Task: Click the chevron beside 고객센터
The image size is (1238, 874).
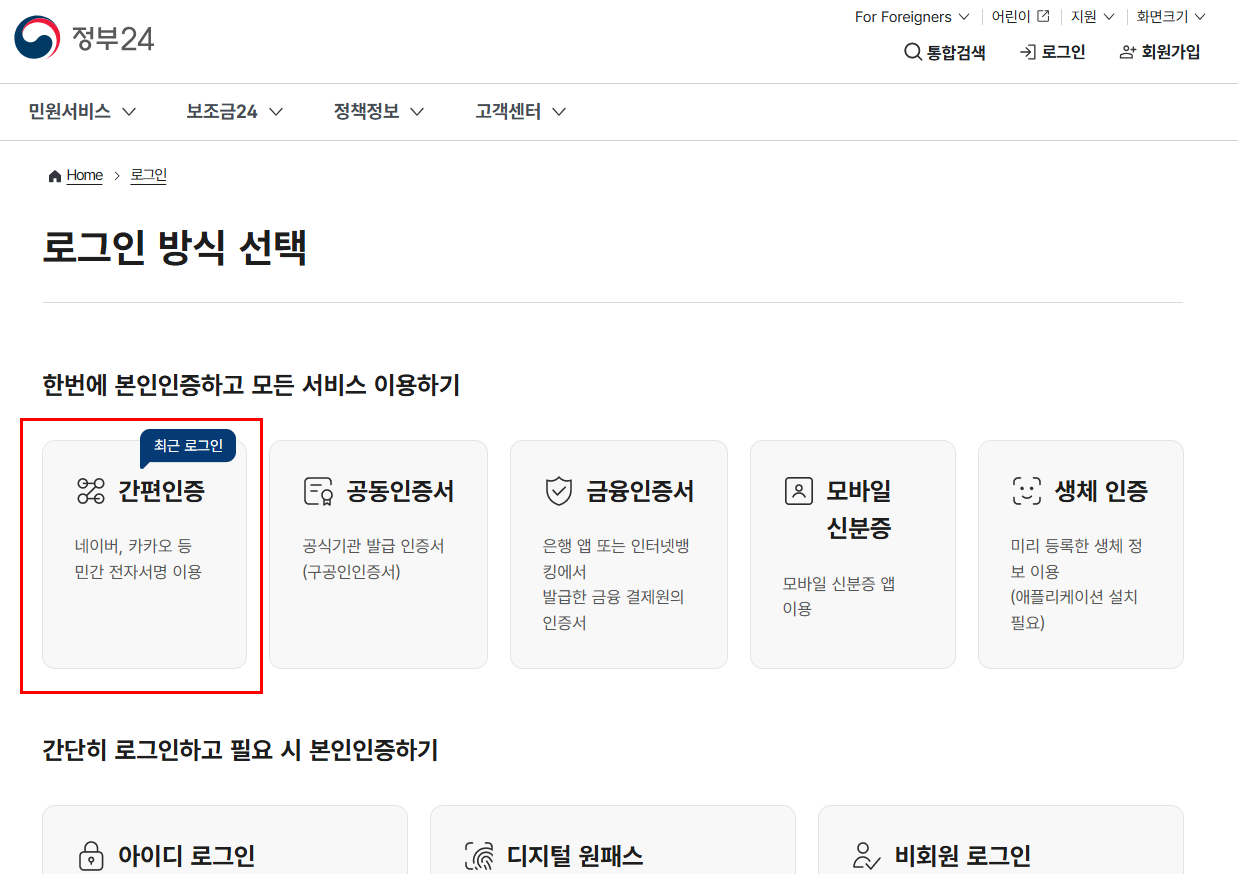Action: click(559, 112)
